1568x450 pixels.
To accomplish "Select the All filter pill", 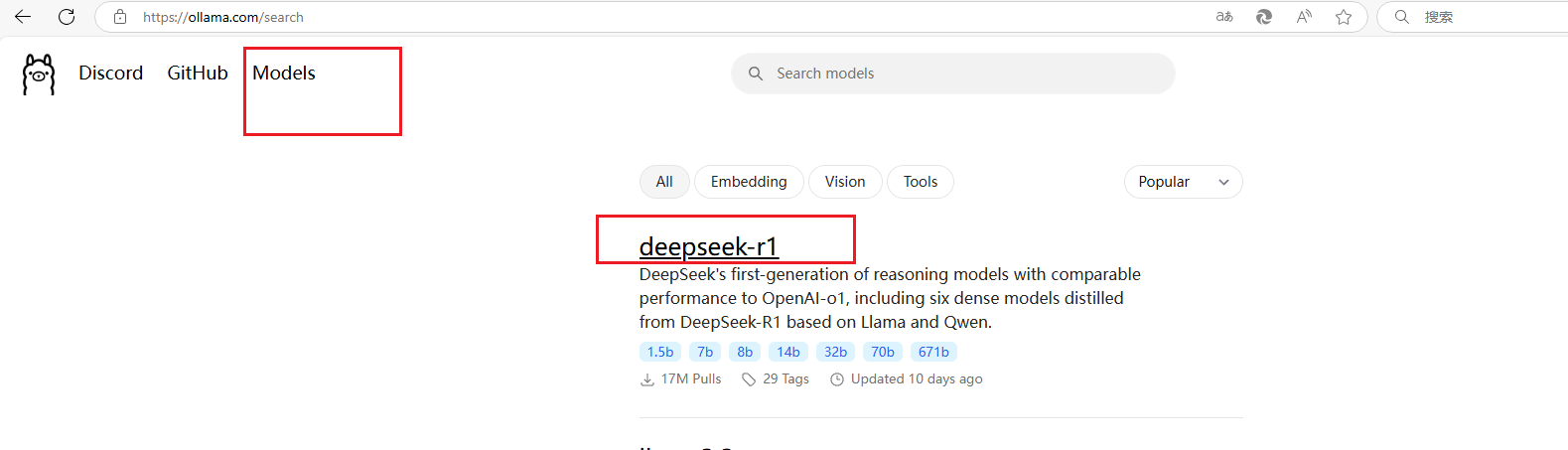I will [664, 182].
